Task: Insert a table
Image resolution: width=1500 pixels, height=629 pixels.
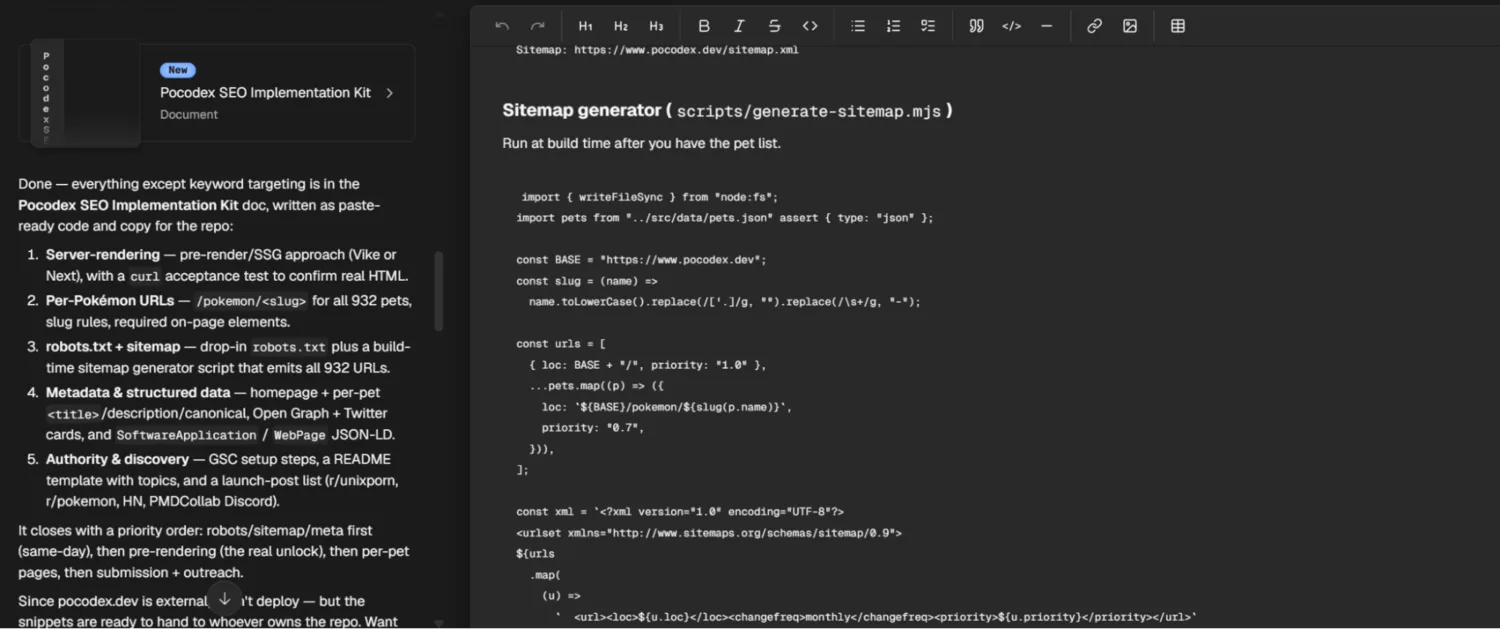Action: pyautogui.click(x=1178, y=26)
